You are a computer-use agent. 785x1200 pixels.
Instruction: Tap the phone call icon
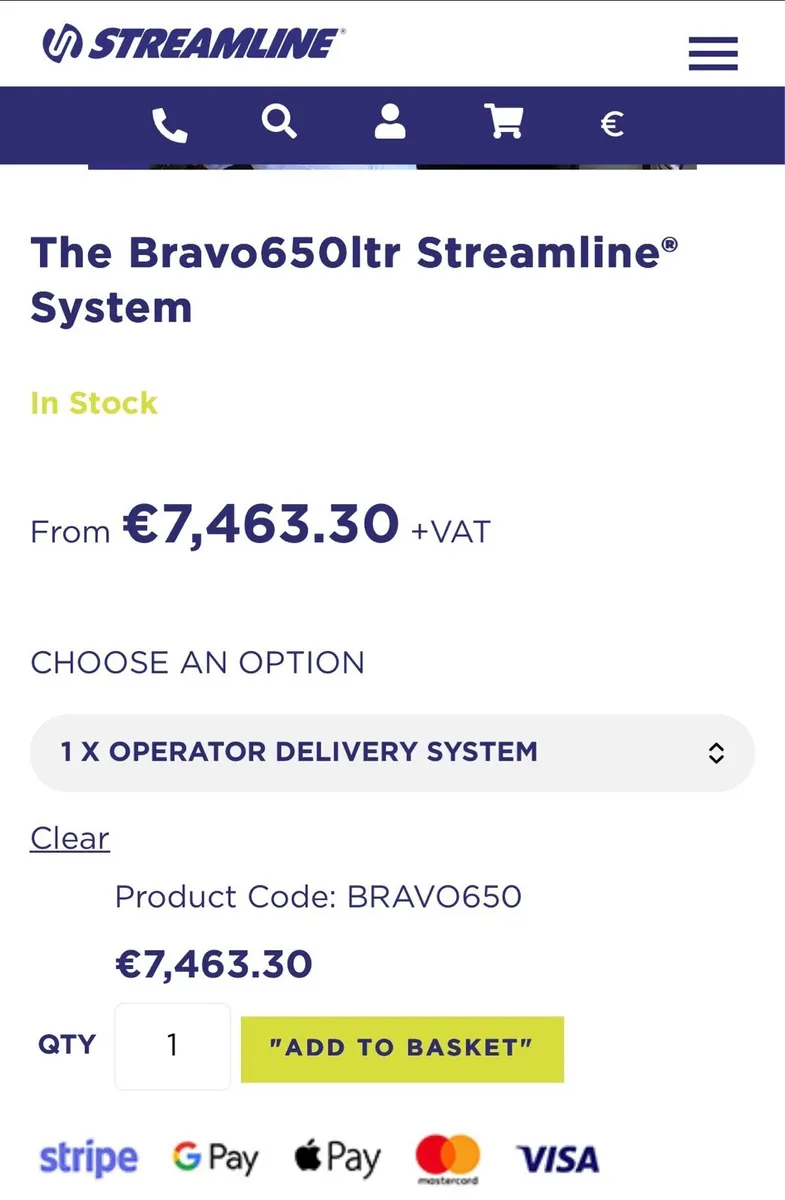169,125
